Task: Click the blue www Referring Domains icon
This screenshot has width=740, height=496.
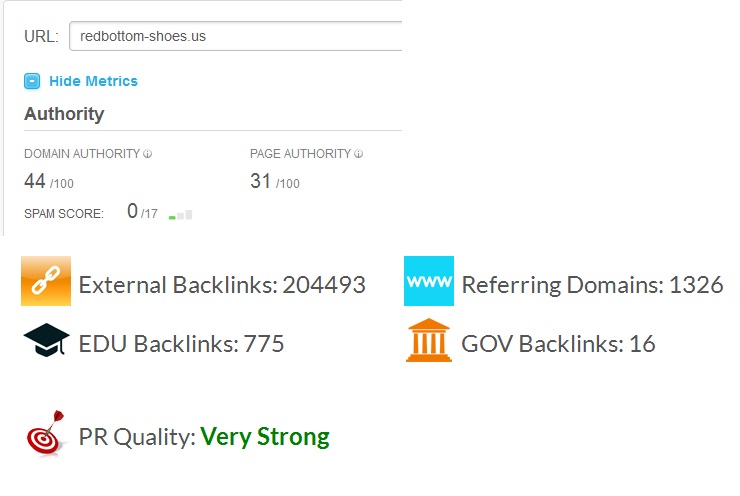Action: tap(428, 282)
